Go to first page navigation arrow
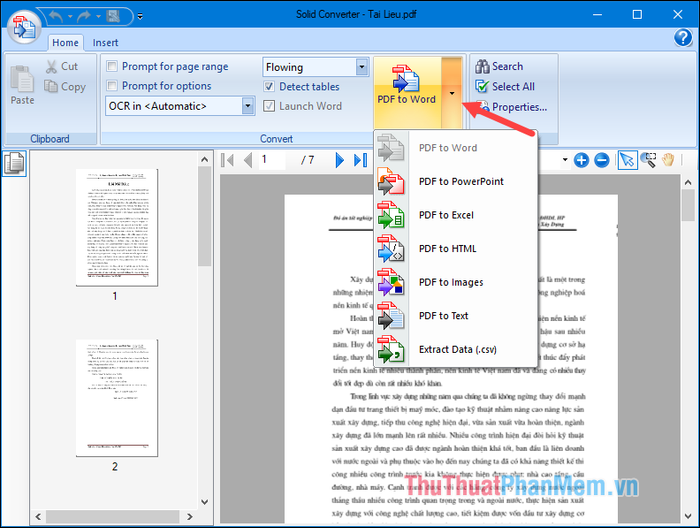This screenshot has height=528, width=700. (228, 160)
